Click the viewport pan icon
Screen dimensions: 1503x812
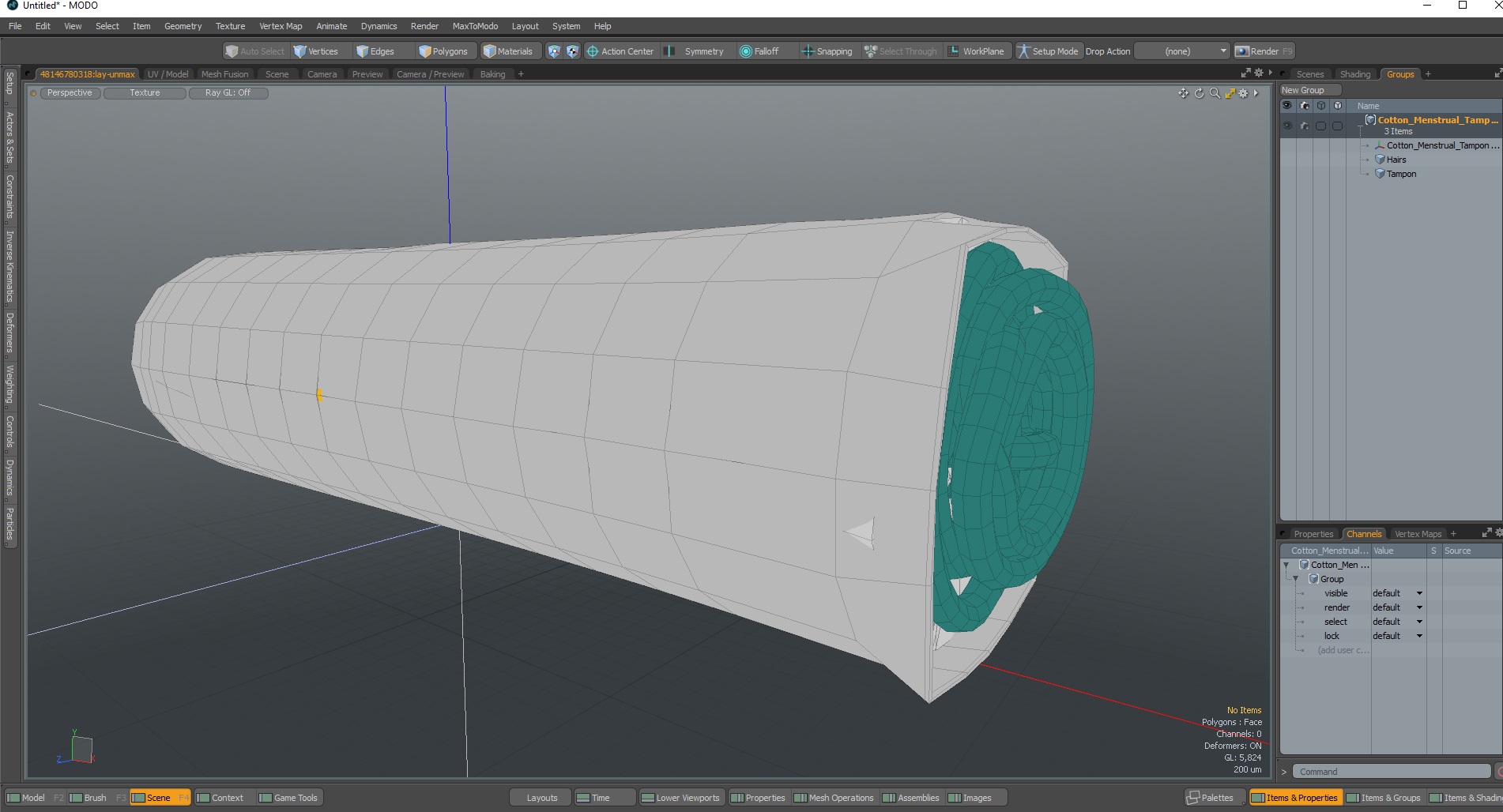(1183, 93)
